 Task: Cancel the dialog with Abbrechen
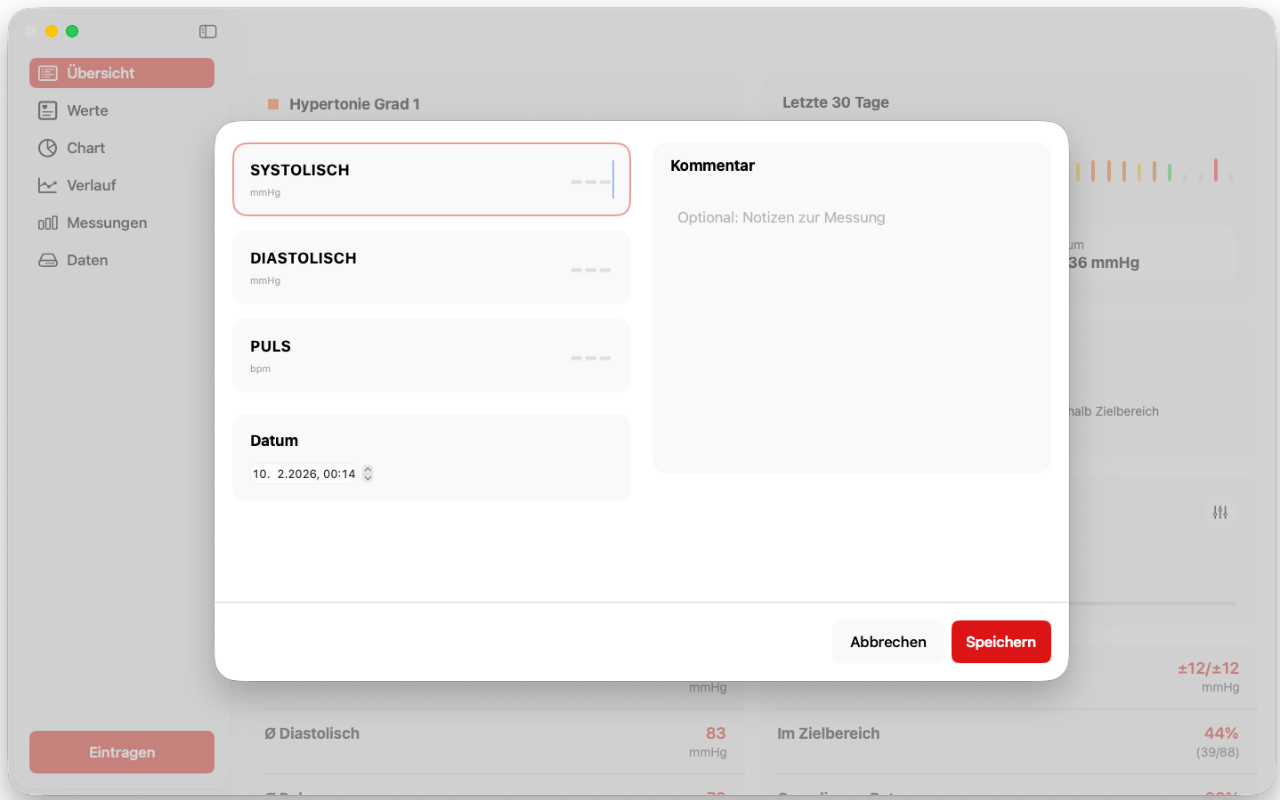pyautogui.click(x=888, y=642)
